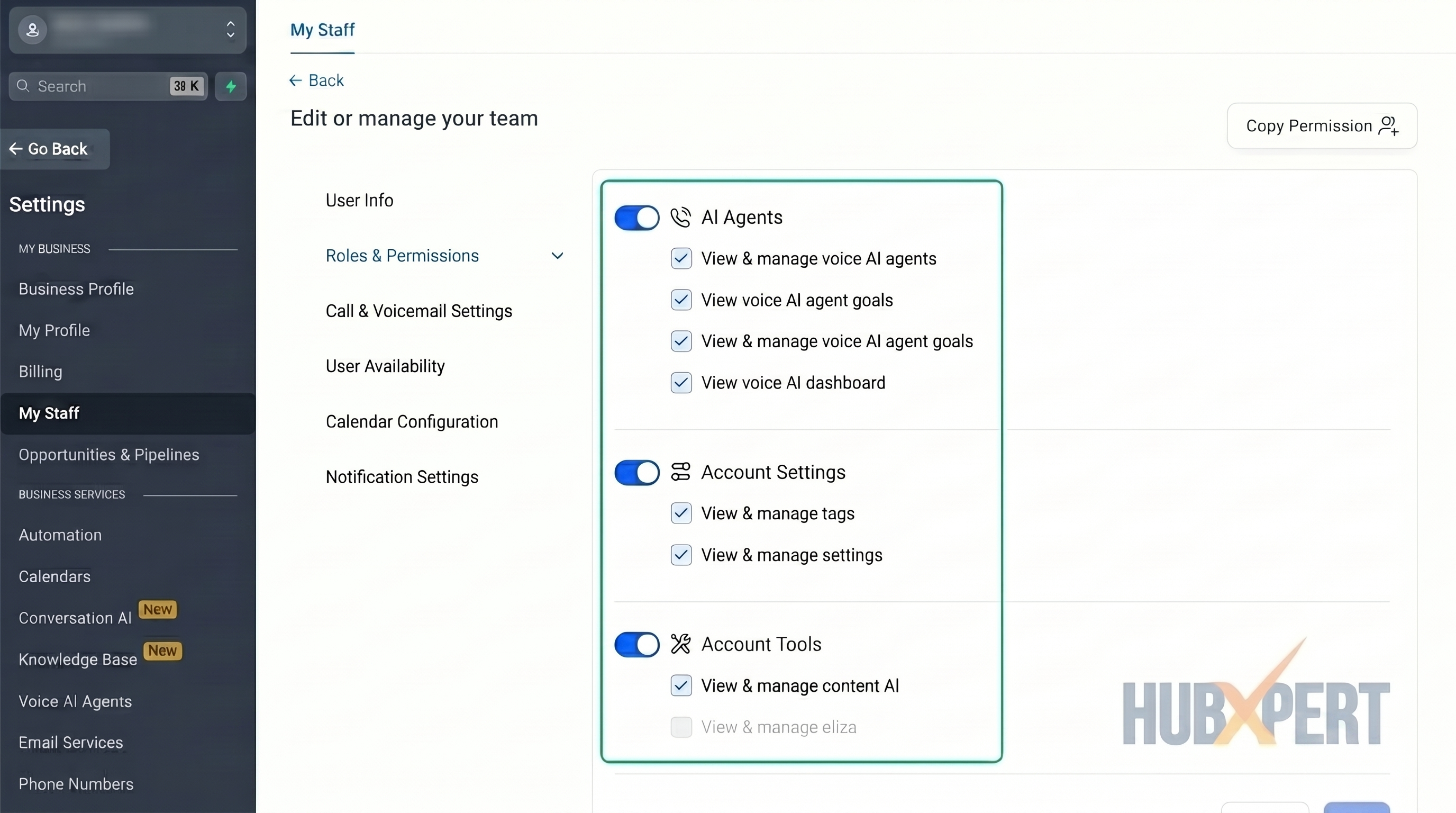Collapse the Roles & Permissions chevron
1456x813 pixels.
[x=557, y=256]
